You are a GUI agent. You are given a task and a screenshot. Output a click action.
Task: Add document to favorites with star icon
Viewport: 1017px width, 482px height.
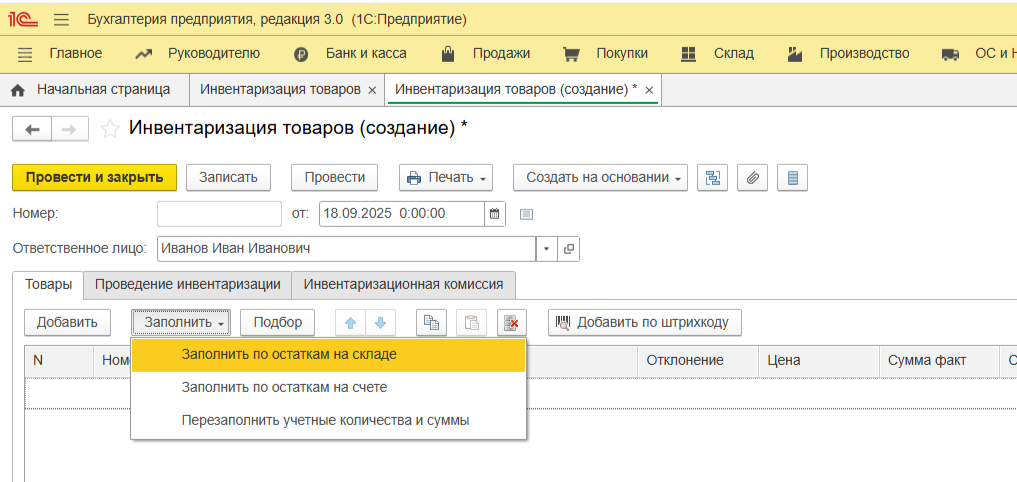coord(110,129)
